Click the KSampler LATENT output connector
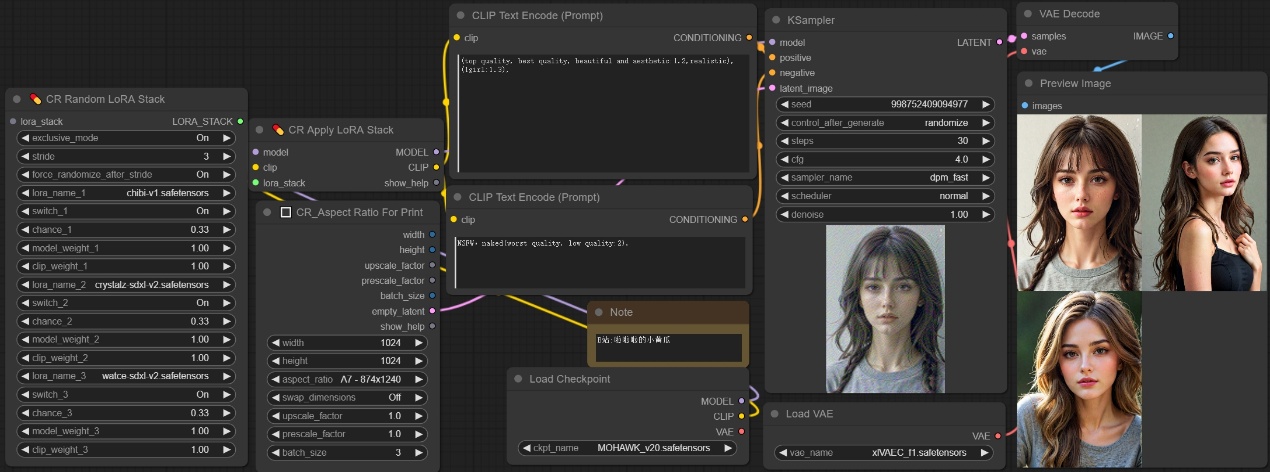Image resolution: width=1270 pixels, height=472 pixels. [999, 43]
